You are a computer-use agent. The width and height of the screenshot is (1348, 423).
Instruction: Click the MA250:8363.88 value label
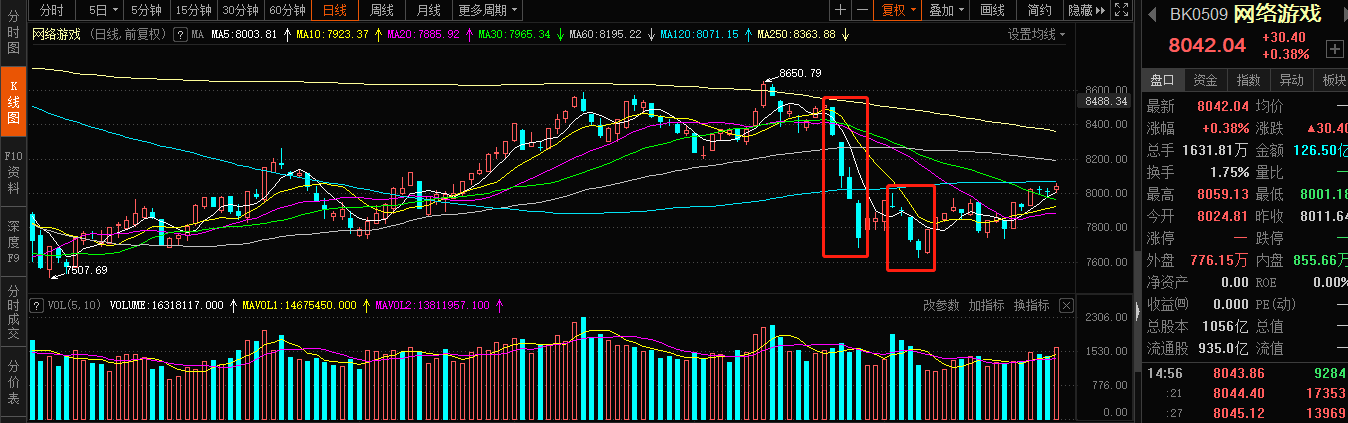[796, 34]
